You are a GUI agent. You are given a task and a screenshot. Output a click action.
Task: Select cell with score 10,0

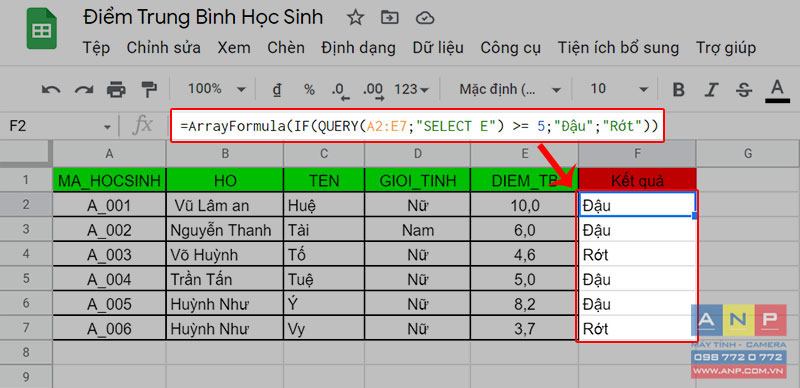point(524,205)
